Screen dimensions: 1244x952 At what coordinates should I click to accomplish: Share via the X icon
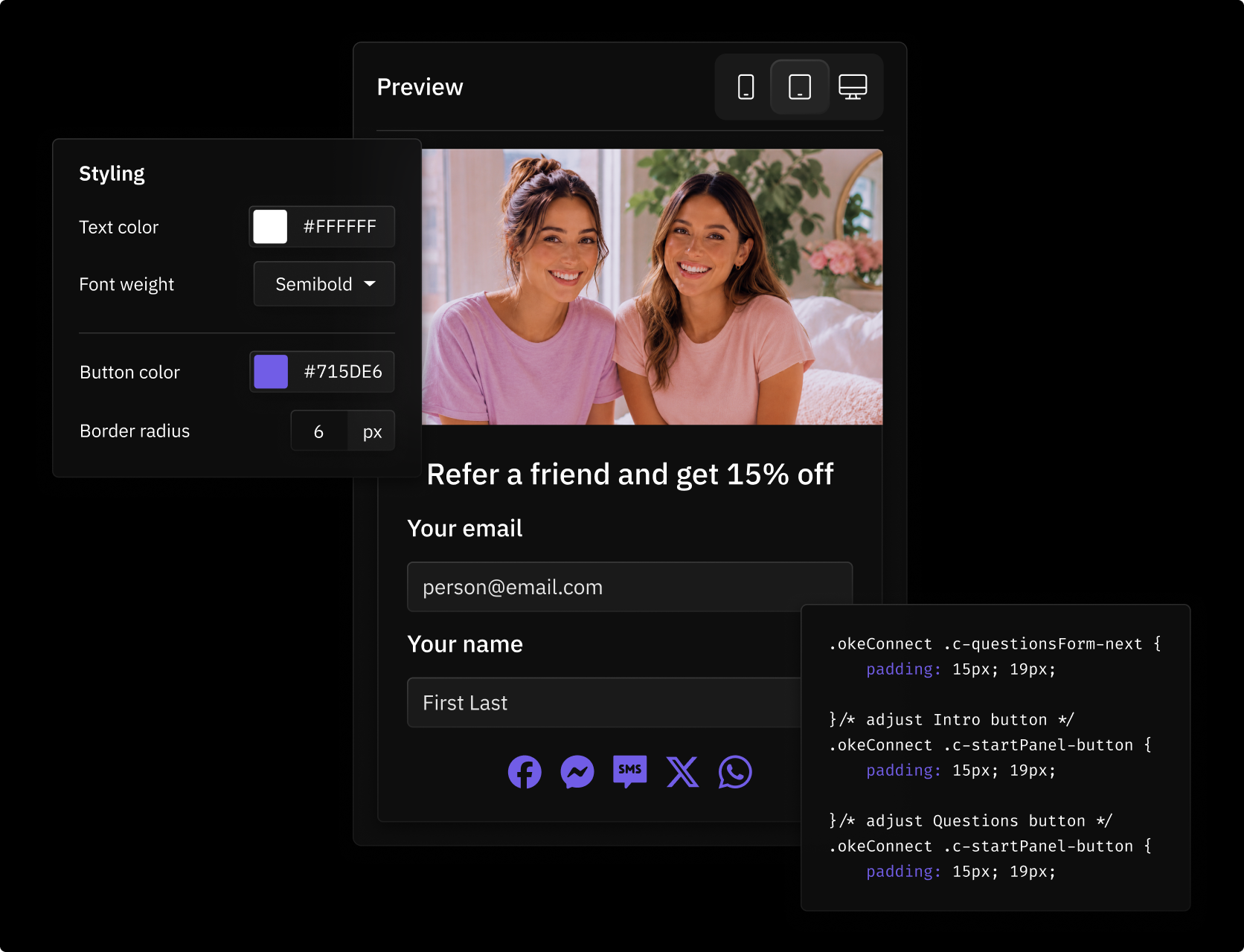pos(682,772)
